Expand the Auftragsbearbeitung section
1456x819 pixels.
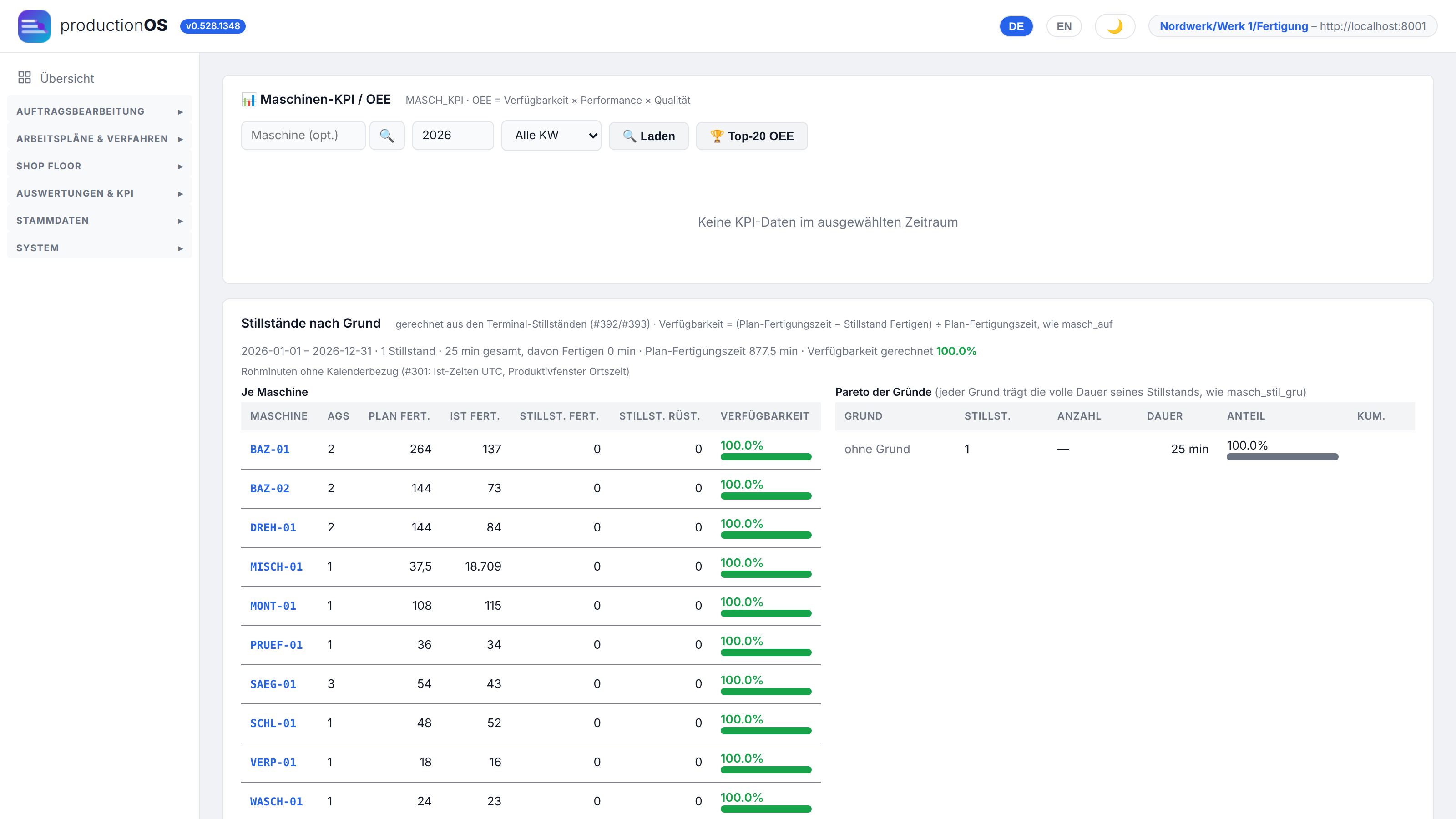click(x=100, y=111)
